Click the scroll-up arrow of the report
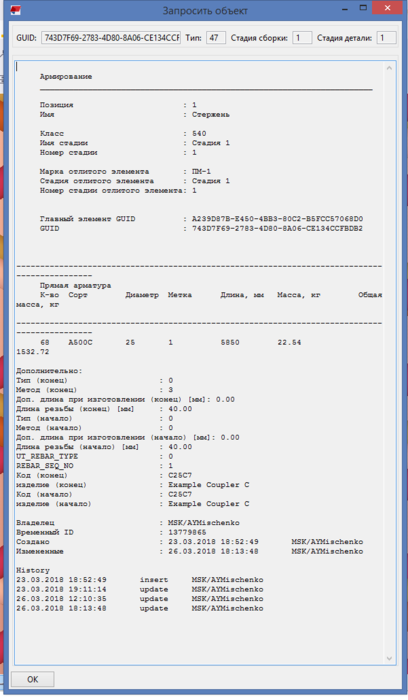The height and width of the screenshot is (700, 408). [x=389, y=68]
